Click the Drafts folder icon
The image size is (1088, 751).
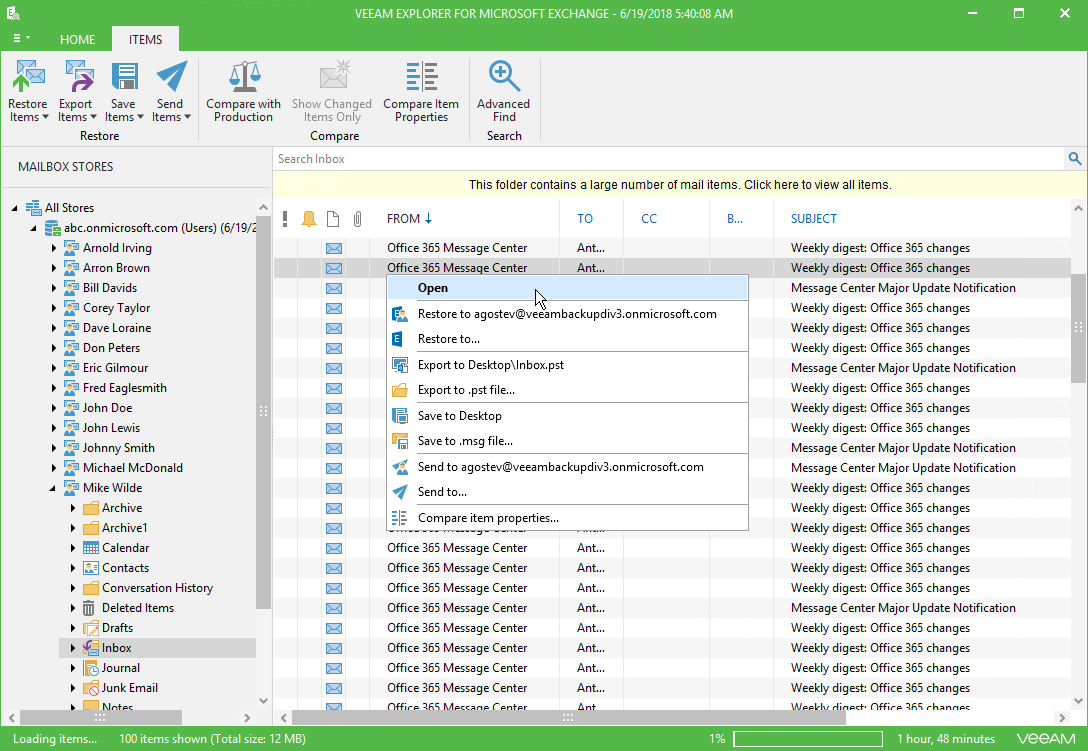(91, 628)
